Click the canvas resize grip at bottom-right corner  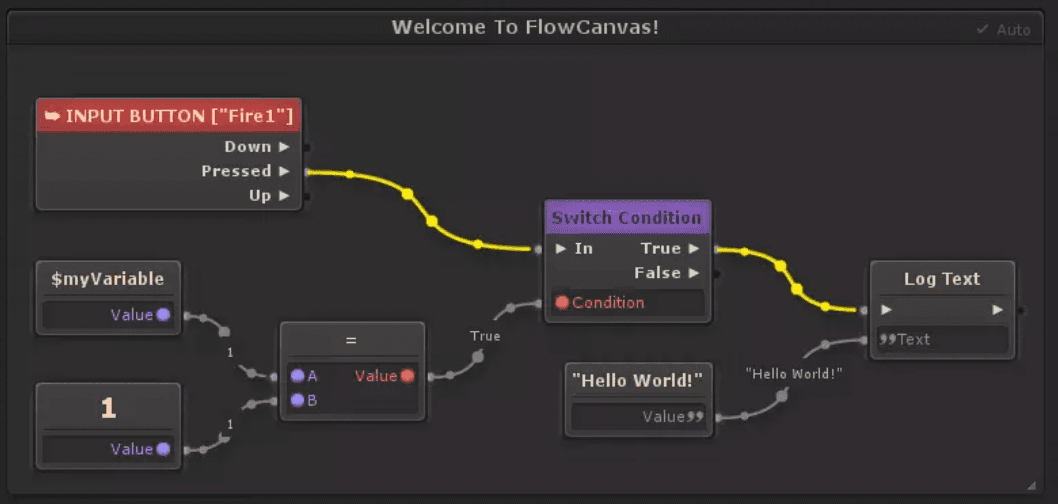point(1031,485)
